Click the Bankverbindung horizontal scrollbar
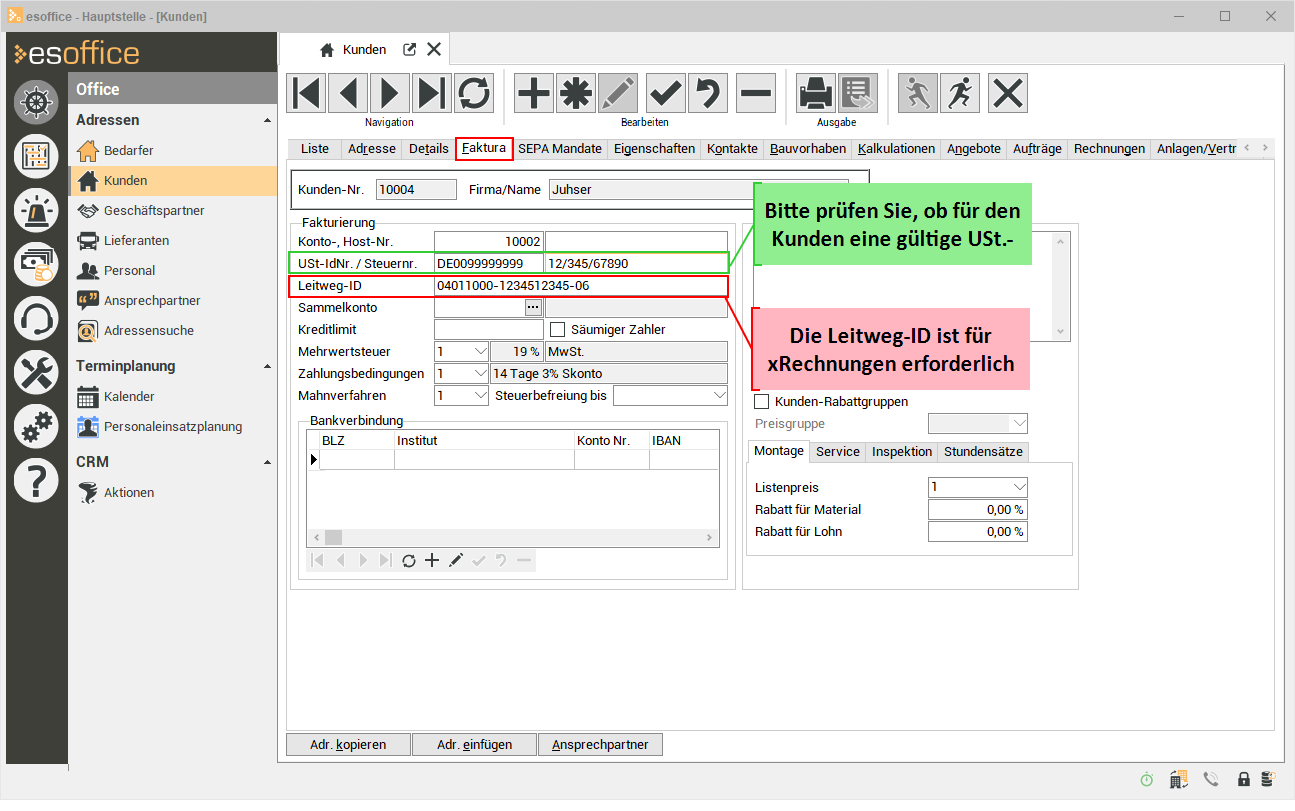 pyautogui.click(x=512, y=538)
